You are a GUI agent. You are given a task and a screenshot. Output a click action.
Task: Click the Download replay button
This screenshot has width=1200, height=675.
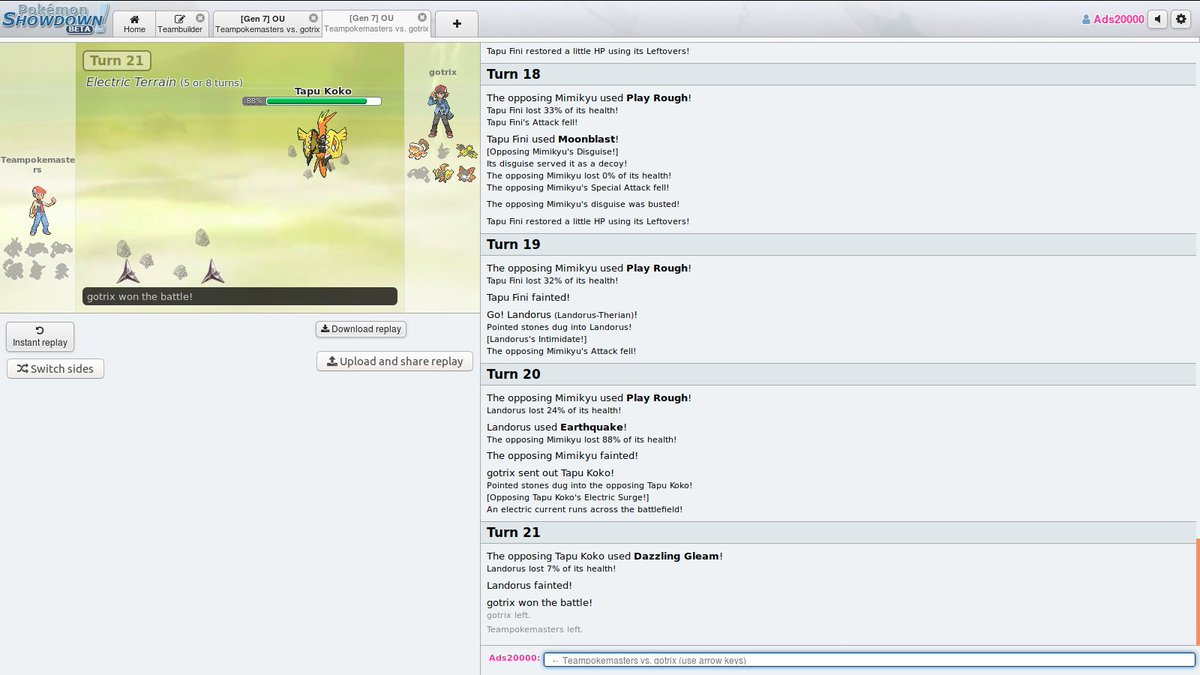tap(361, 329)
